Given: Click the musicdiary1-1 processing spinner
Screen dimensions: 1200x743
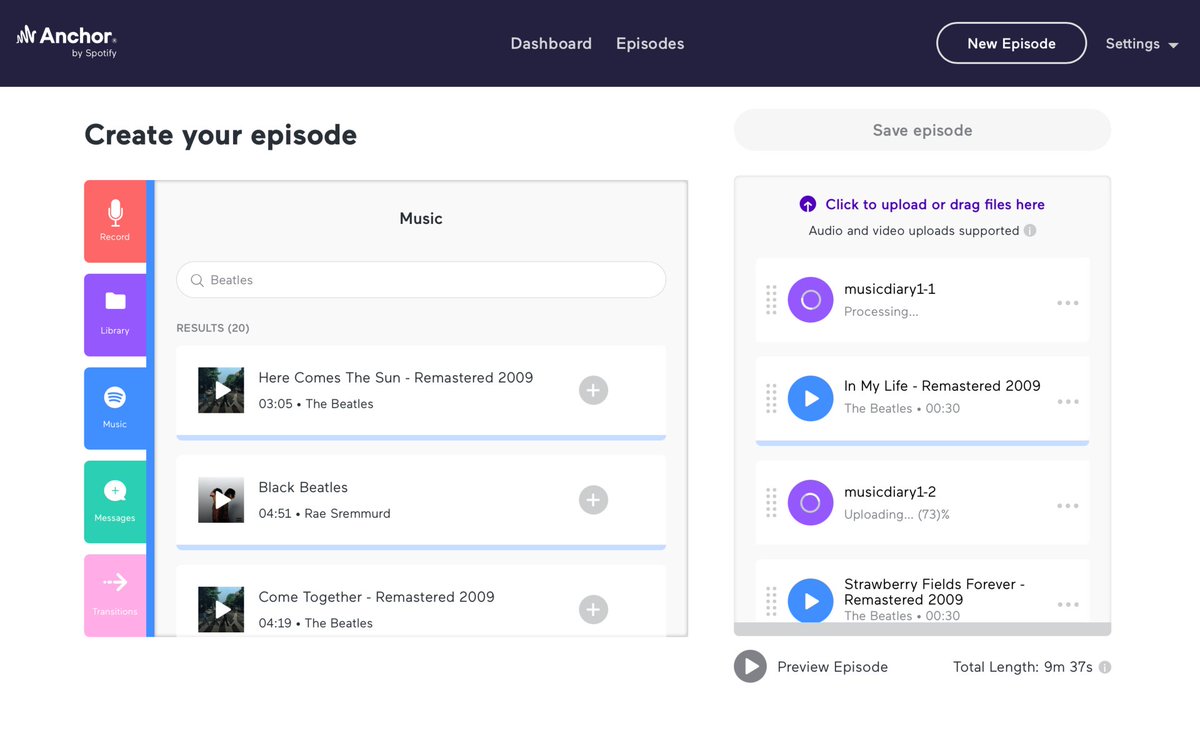Looking at the screenshot, I should coord(811,300).
